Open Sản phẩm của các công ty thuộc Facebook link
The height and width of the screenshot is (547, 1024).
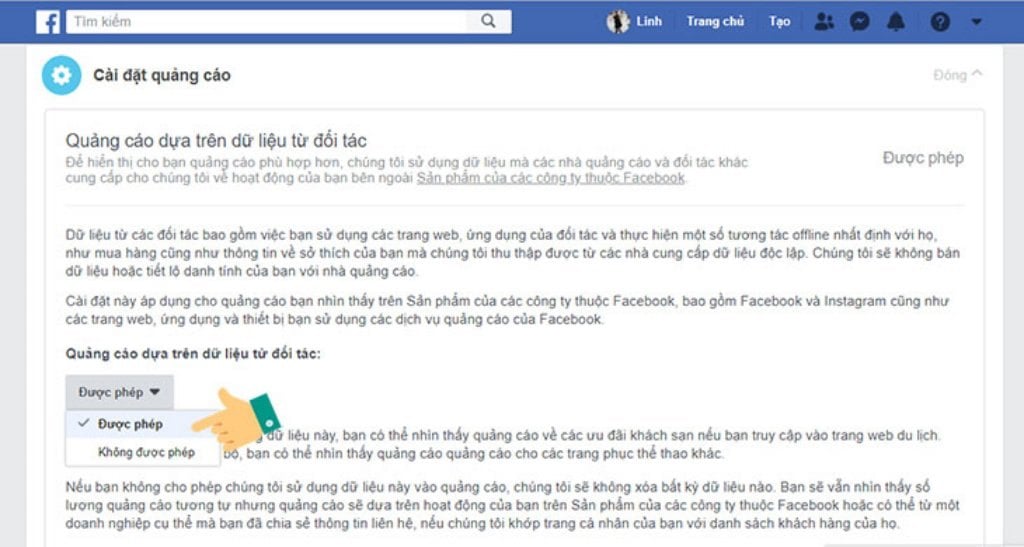pos(551,178)
